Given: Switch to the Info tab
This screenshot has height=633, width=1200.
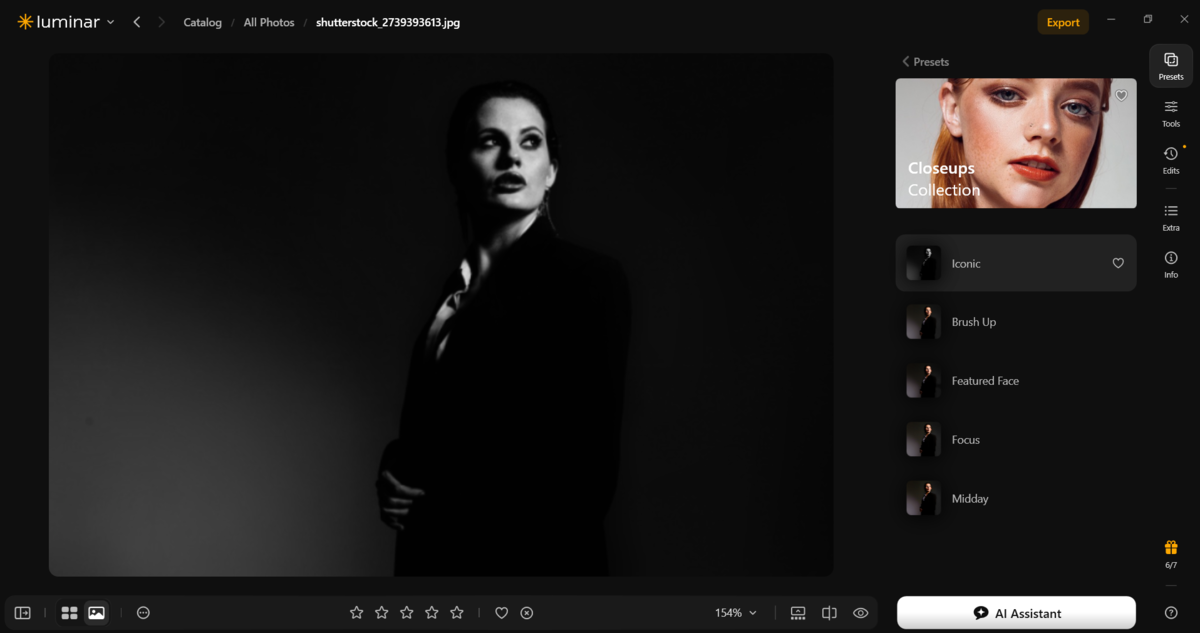Looking at the screenshot, I should click(1171, 264).
